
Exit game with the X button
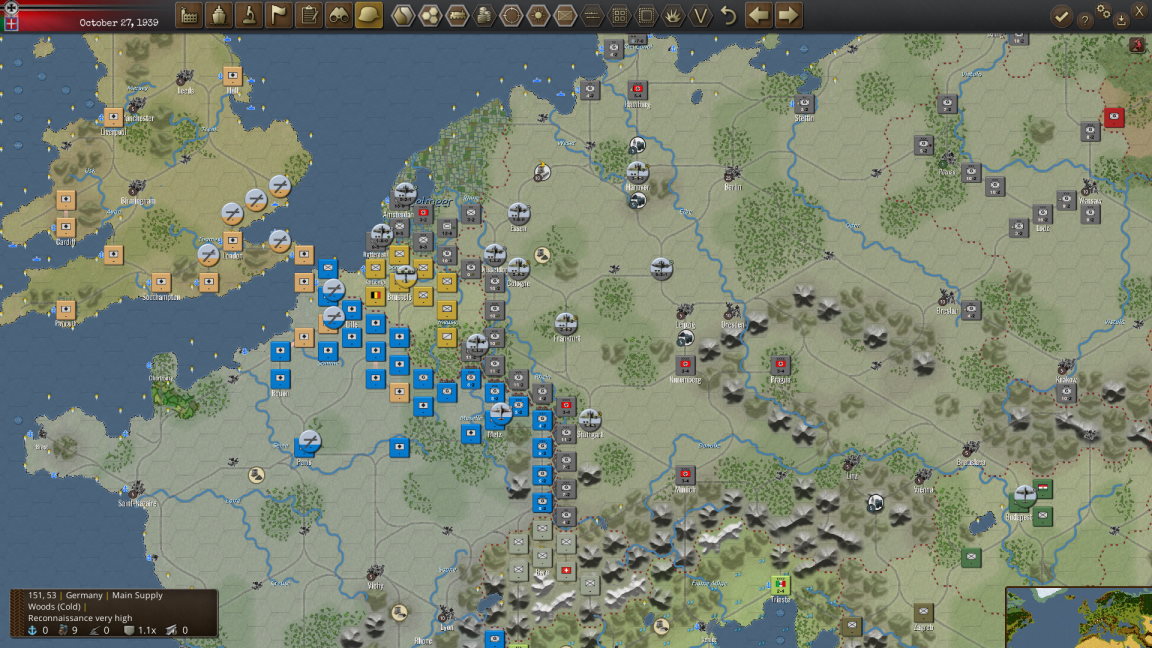coord(1141,12)
